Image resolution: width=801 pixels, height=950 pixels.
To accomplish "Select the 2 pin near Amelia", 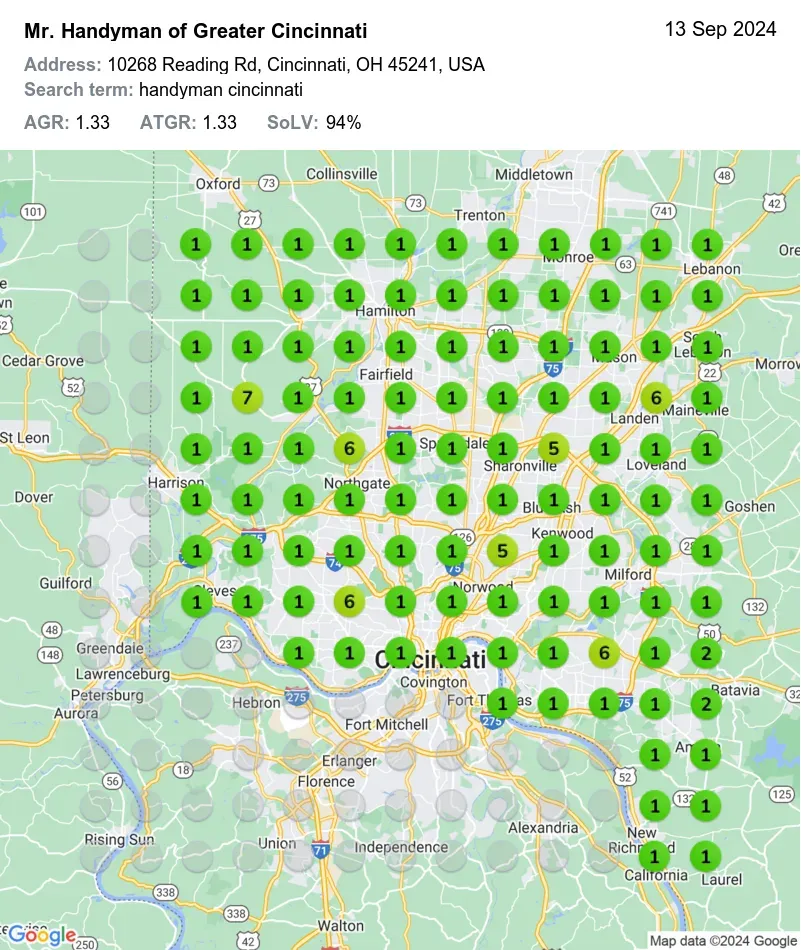I will (x=706, y=704).
